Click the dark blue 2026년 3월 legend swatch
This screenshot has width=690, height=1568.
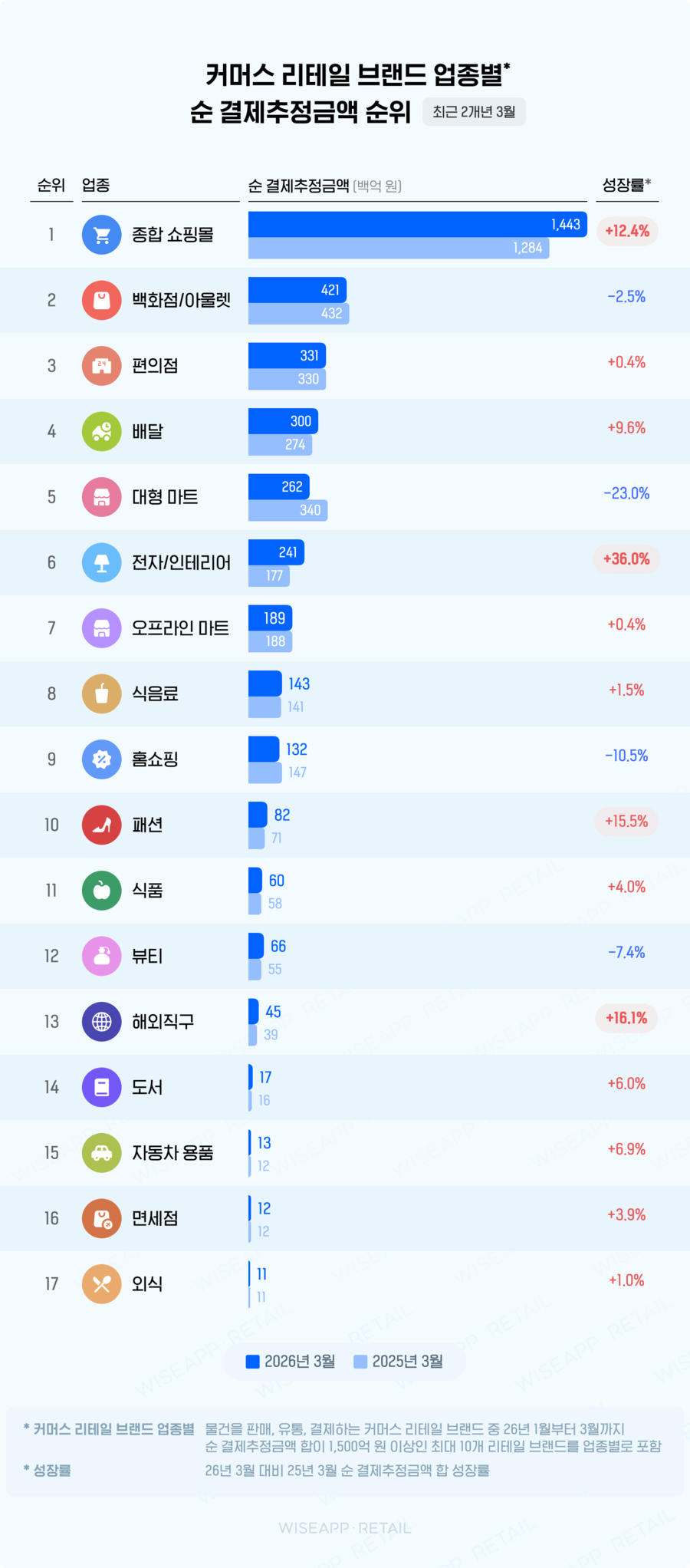(x=252, y=1362)
